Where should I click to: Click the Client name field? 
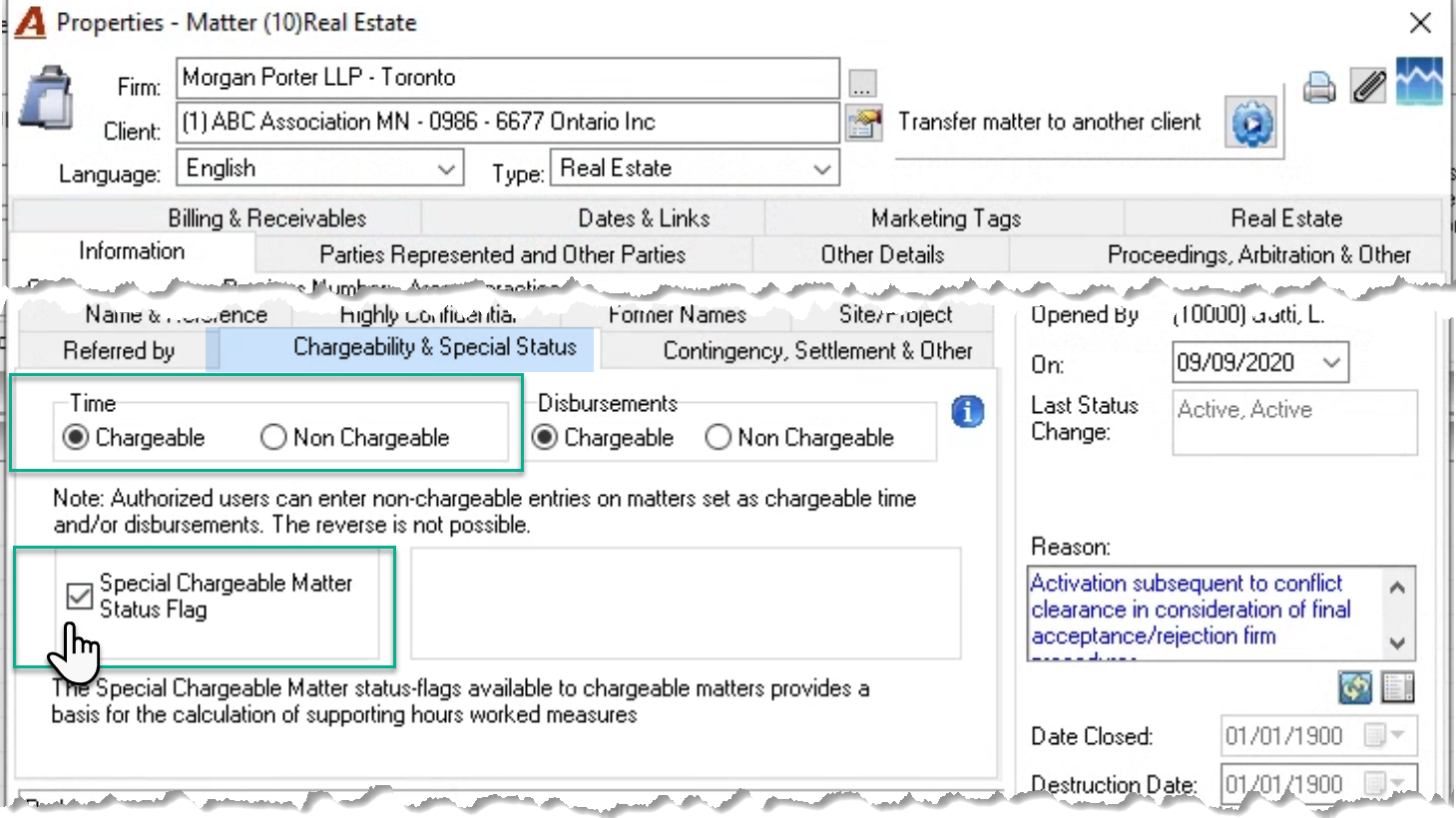(508, 122)
